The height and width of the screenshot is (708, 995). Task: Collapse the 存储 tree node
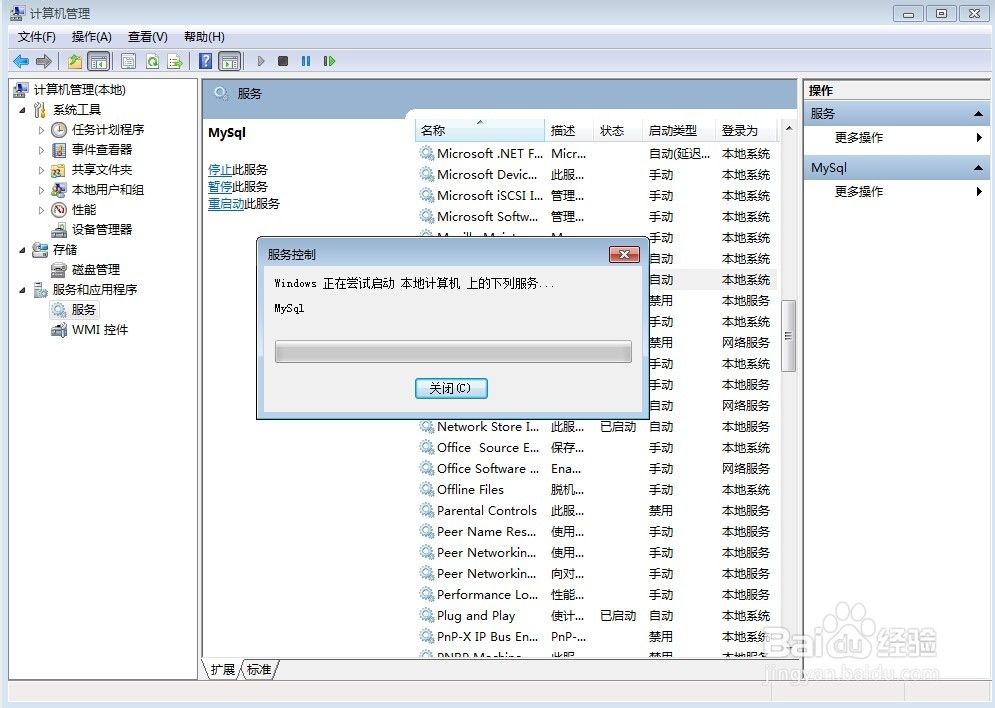(22, 250)
